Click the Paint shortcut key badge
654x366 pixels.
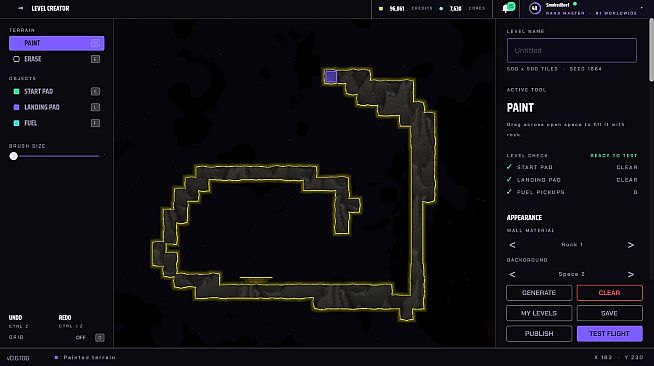click(95, 43)
